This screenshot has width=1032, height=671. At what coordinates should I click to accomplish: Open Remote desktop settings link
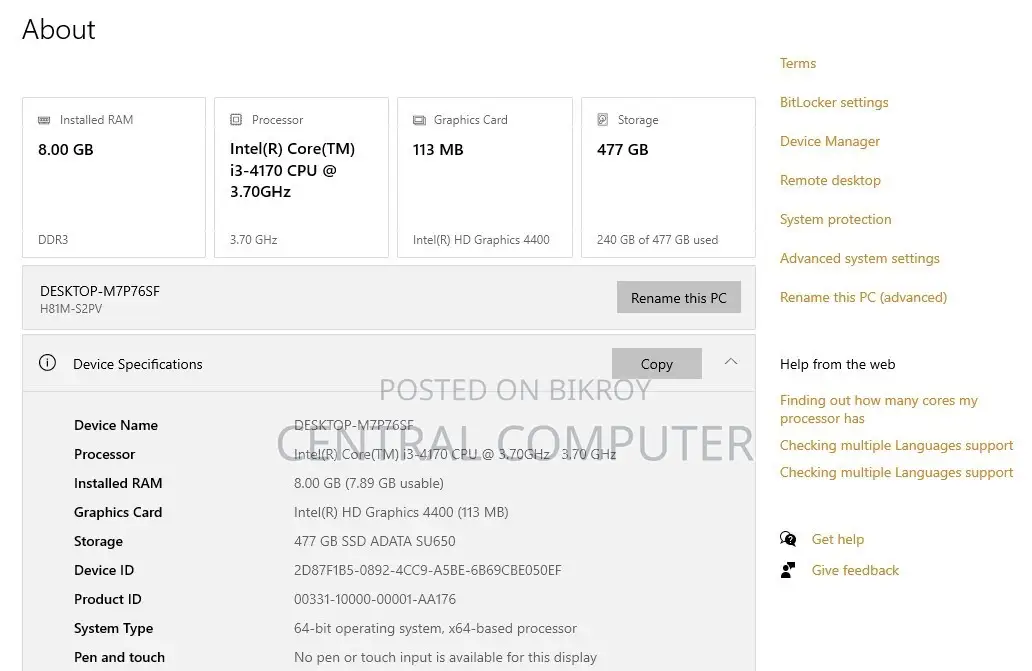click(830, 180)
